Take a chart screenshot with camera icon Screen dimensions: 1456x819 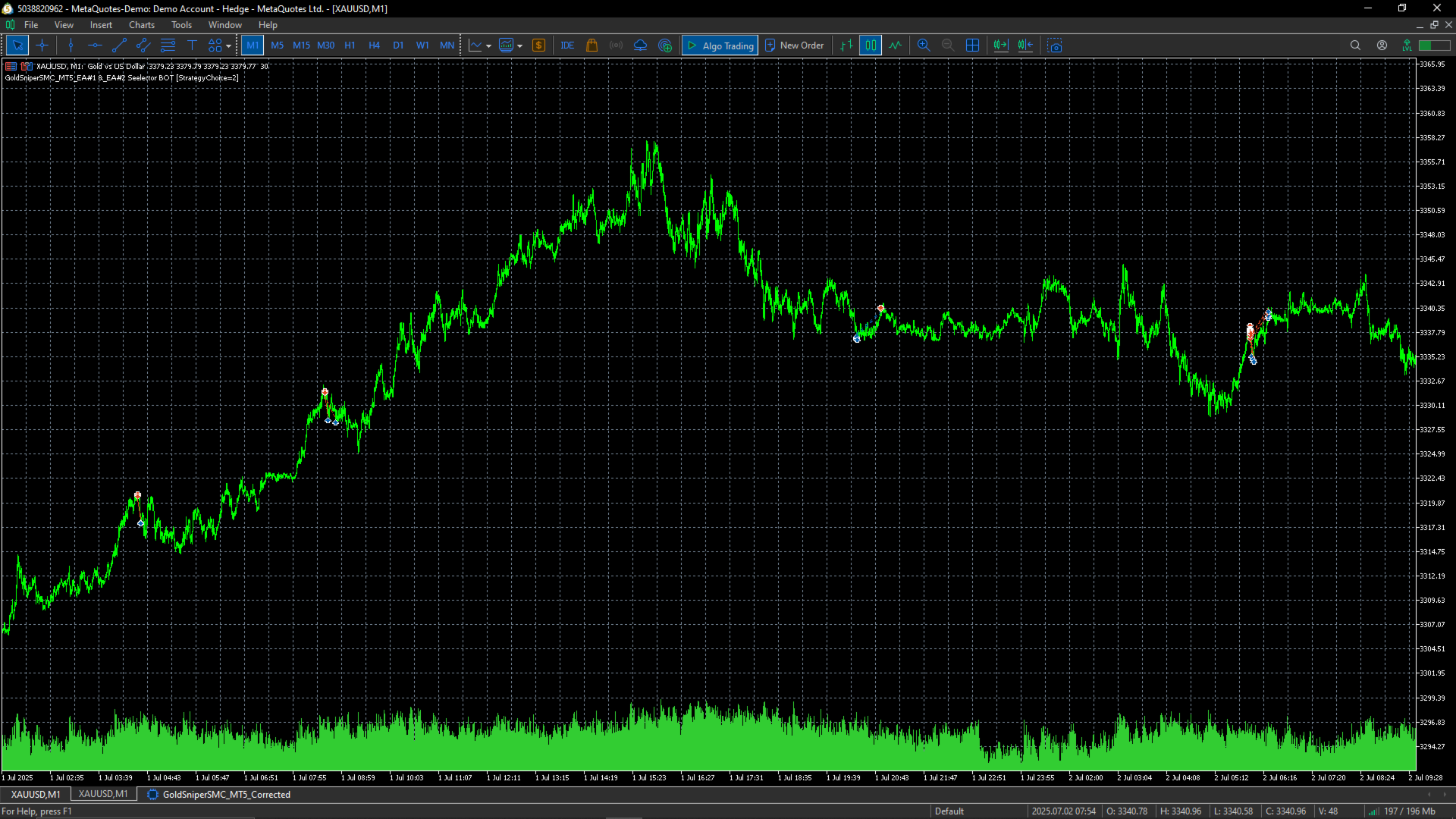pyautogui.click(x=1055, y=45)
